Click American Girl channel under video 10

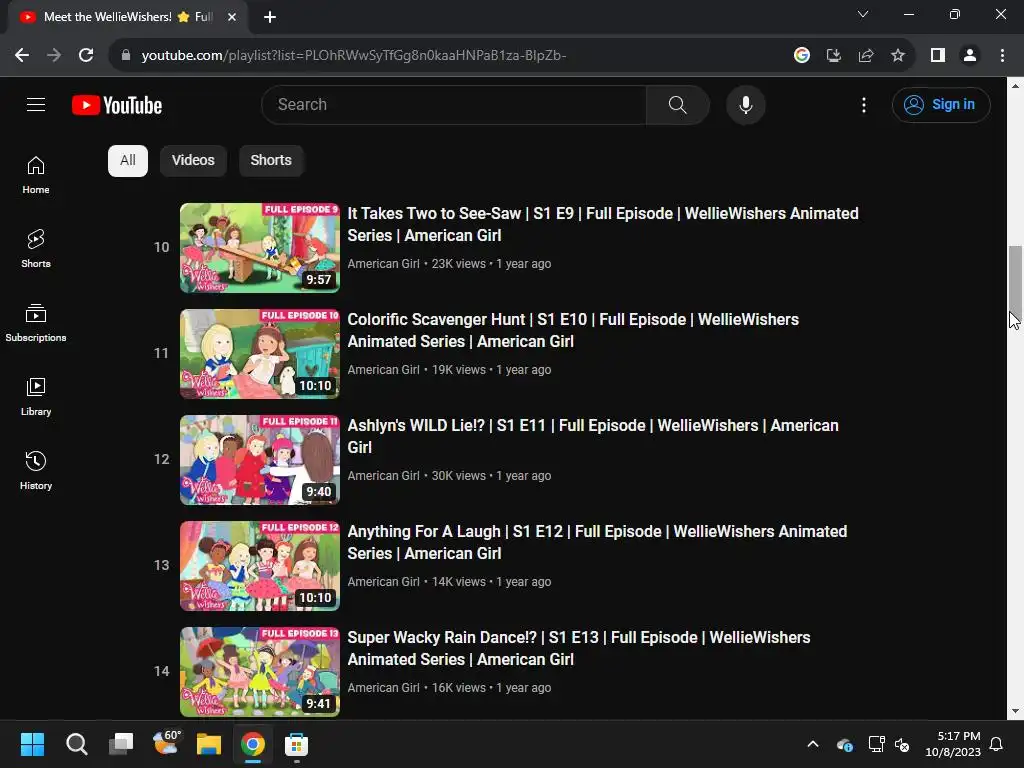[383, 264]
